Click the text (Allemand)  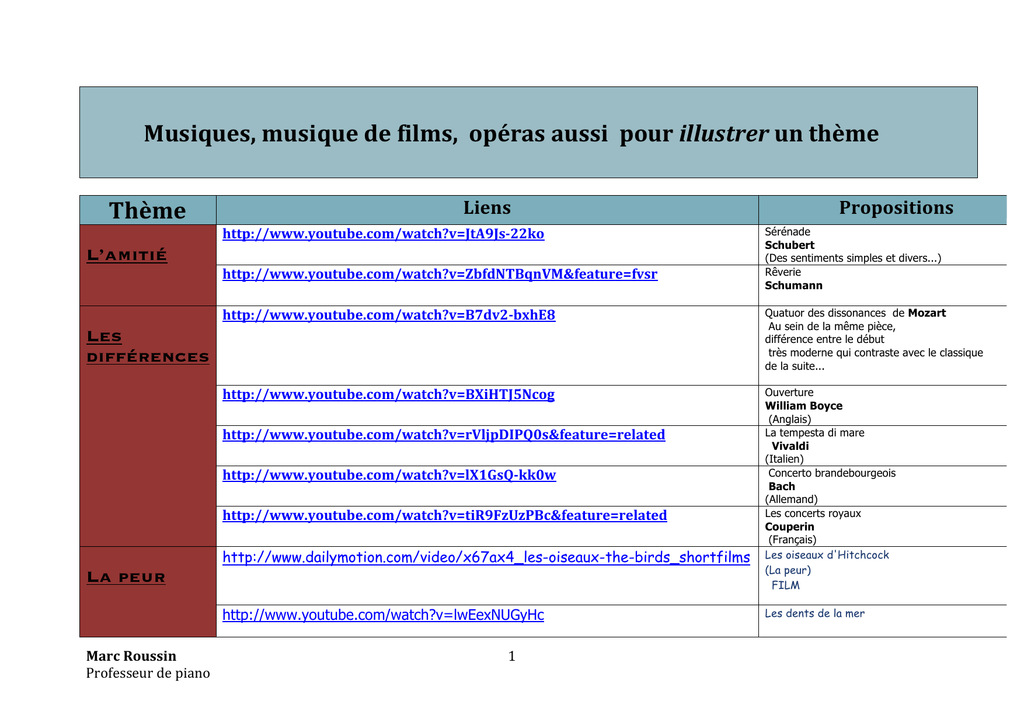click(791, 500)
